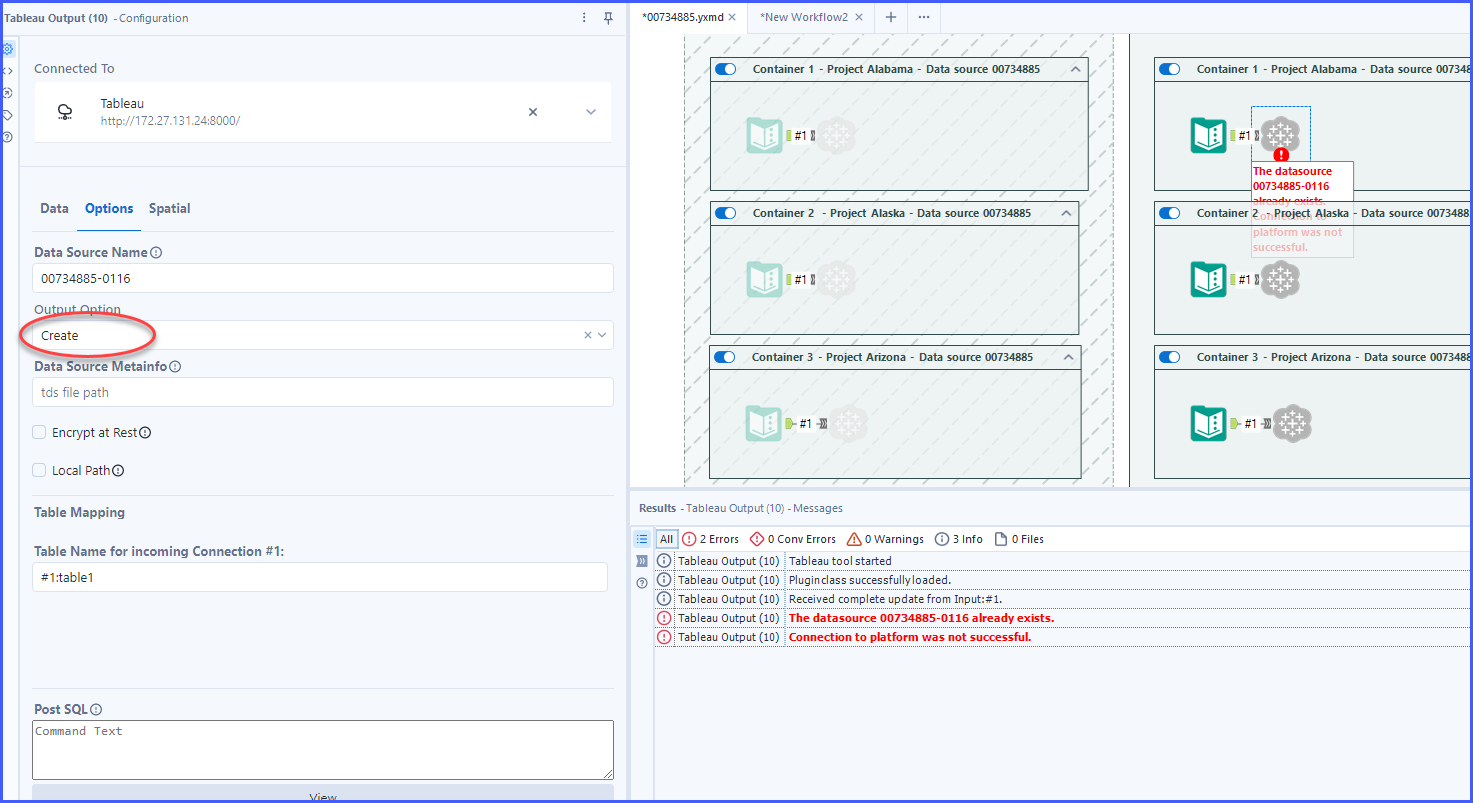Show info for Encrypt at Rest

click(145, 433)
